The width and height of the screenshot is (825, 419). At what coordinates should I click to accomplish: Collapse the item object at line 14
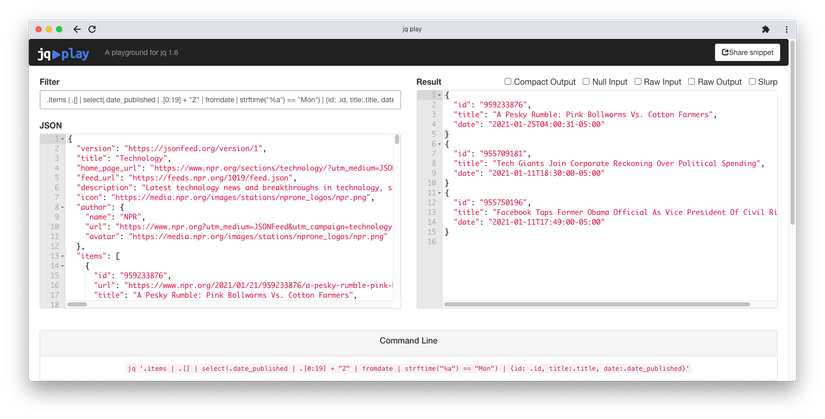coord(63,266)
